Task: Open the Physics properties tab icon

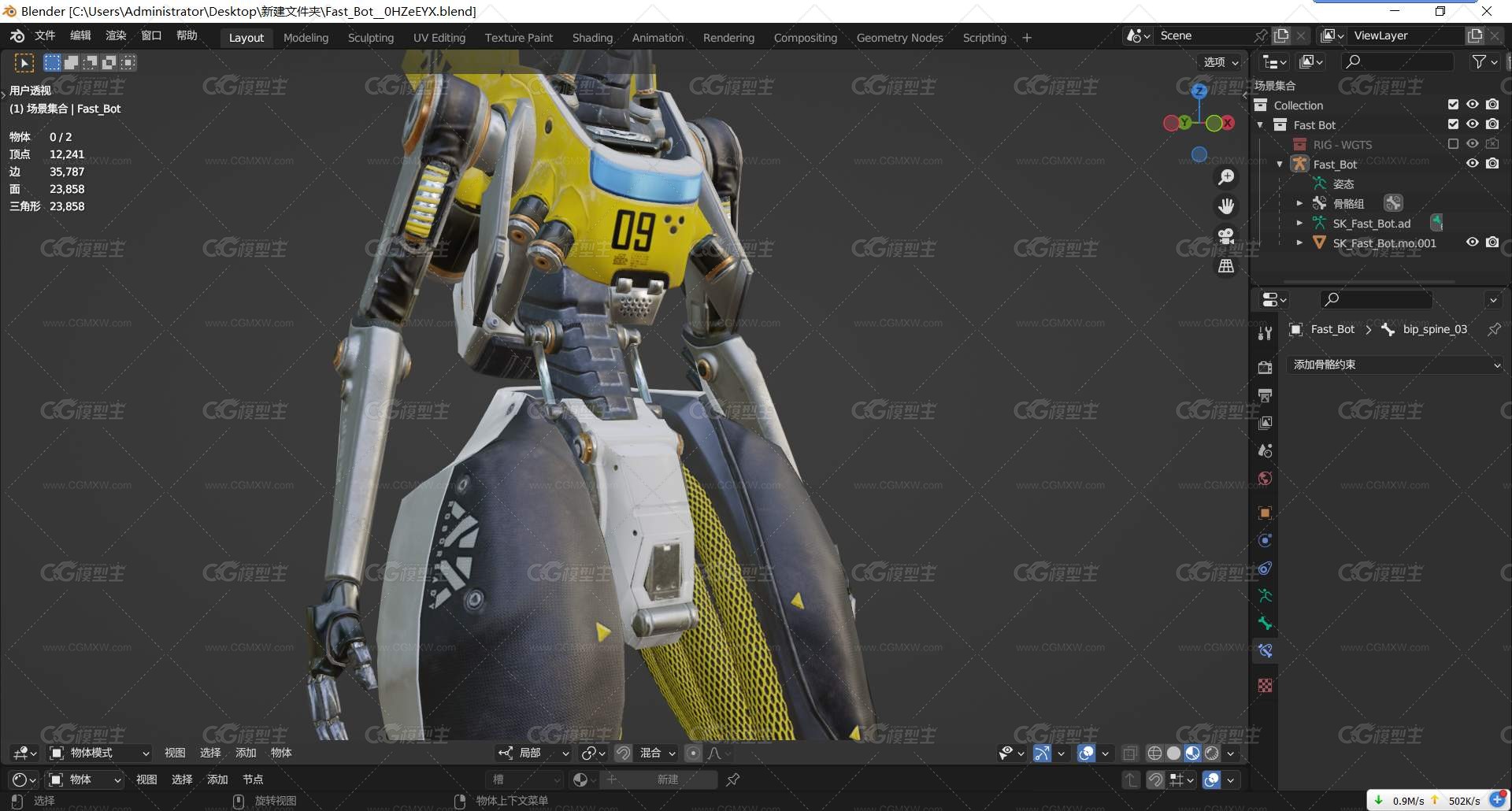Action: [1265, 540]
